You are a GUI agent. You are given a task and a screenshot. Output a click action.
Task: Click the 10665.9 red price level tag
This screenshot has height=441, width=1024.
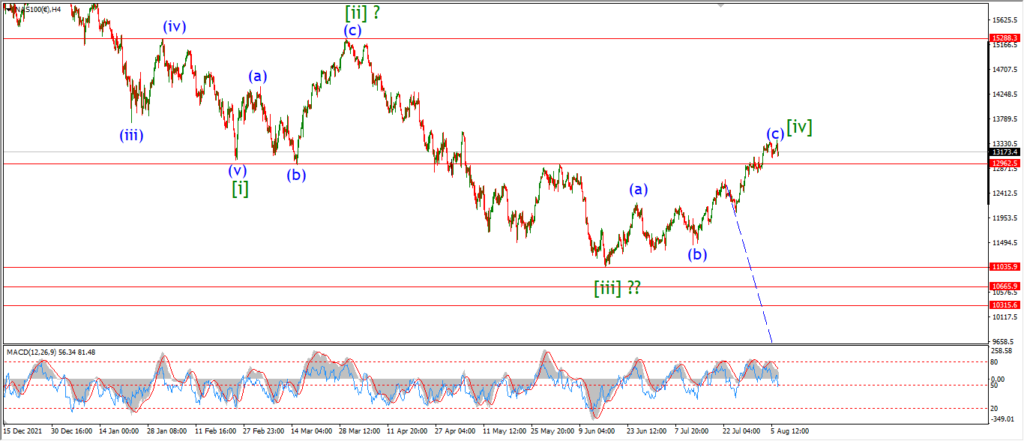point(1004,286)
